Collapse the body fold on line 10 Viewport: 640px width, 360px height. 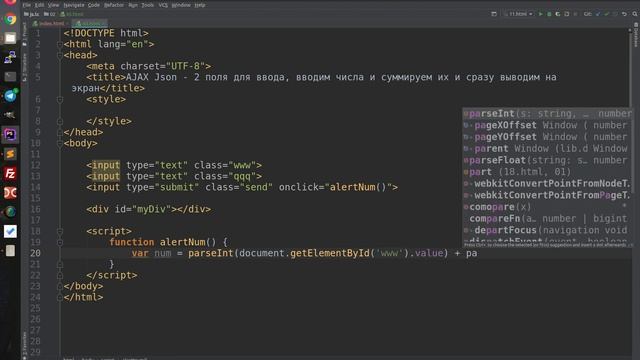(60, 143)
